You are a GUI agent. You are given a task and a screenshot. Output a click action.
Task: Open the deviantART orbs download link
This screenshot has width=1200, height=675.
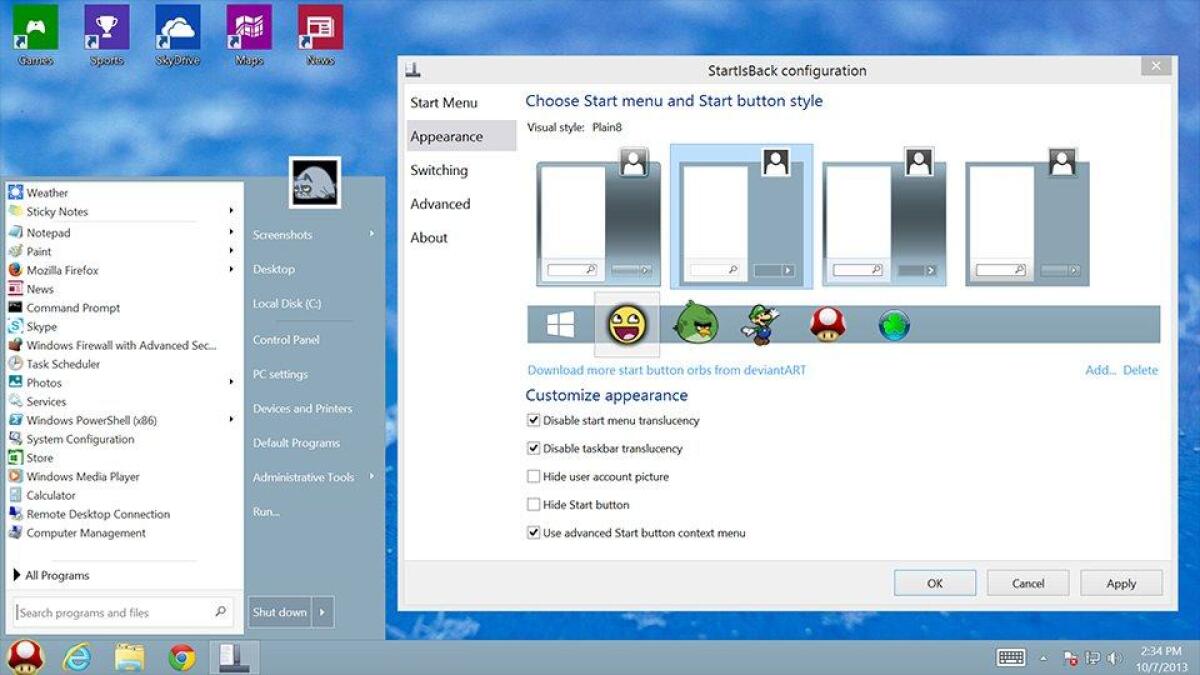point(667,369)
